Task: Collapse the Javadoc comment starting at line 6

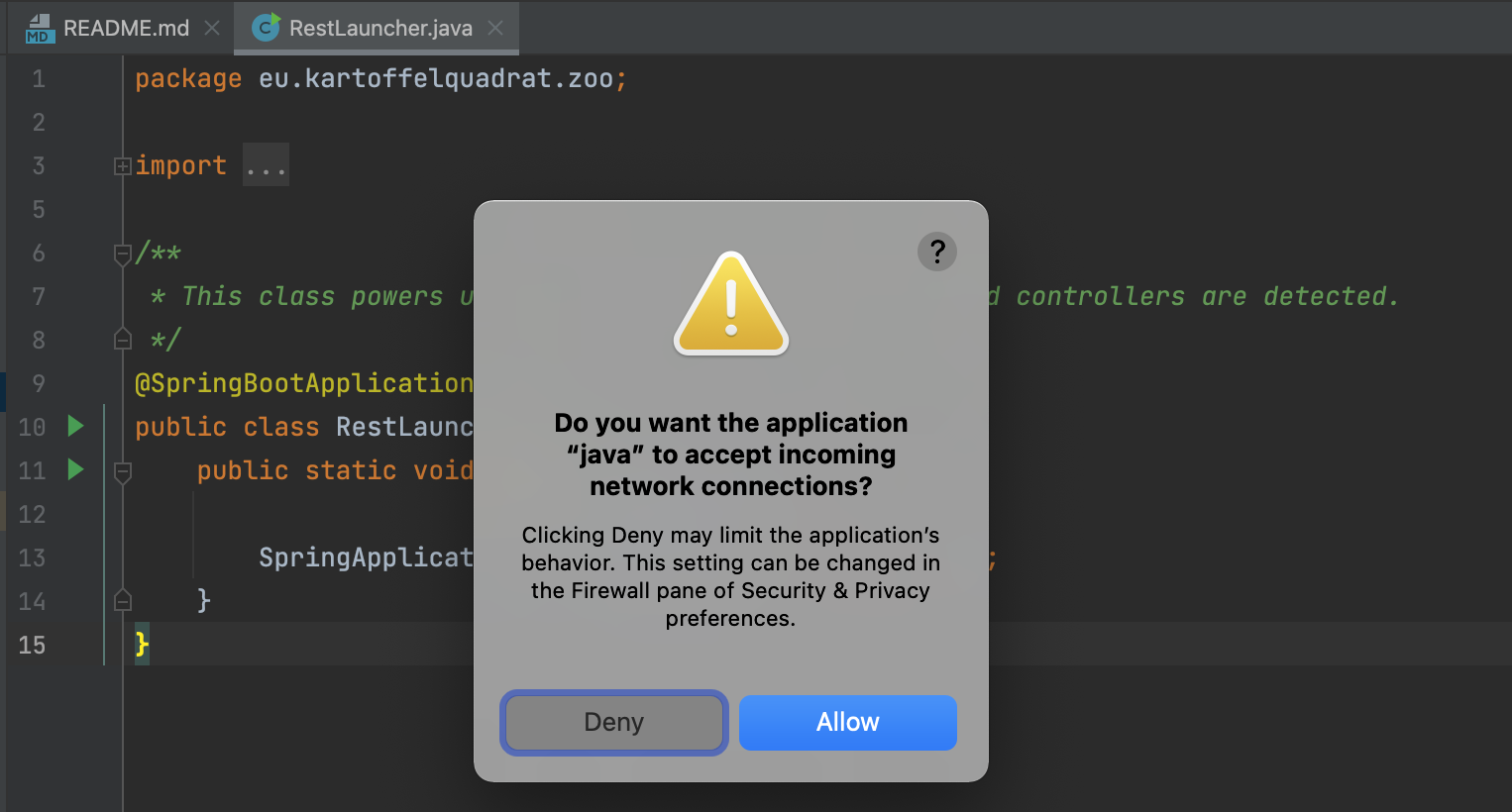Action: (x=123, y=254)
